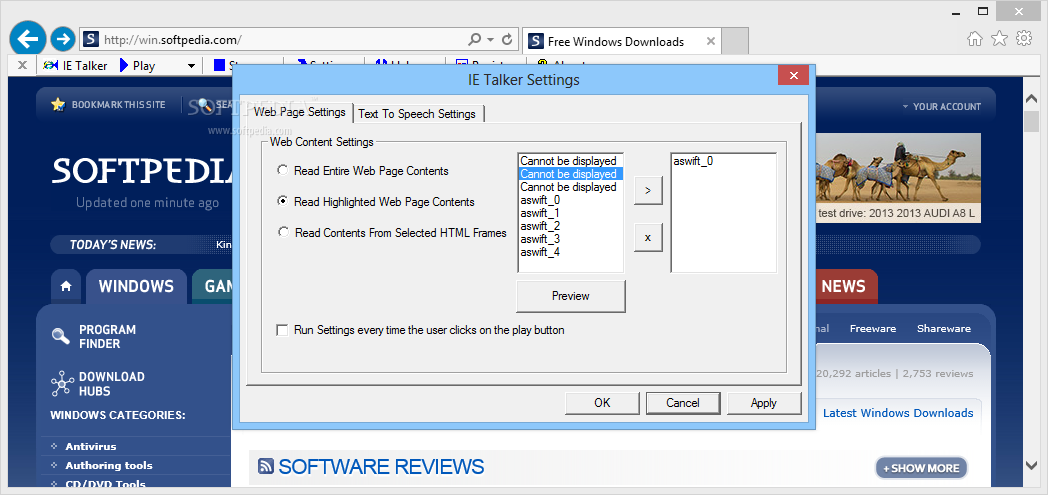Click Bookmark This Site link
The height and width of the screenshot is (495, 1048).
[118, 105]
